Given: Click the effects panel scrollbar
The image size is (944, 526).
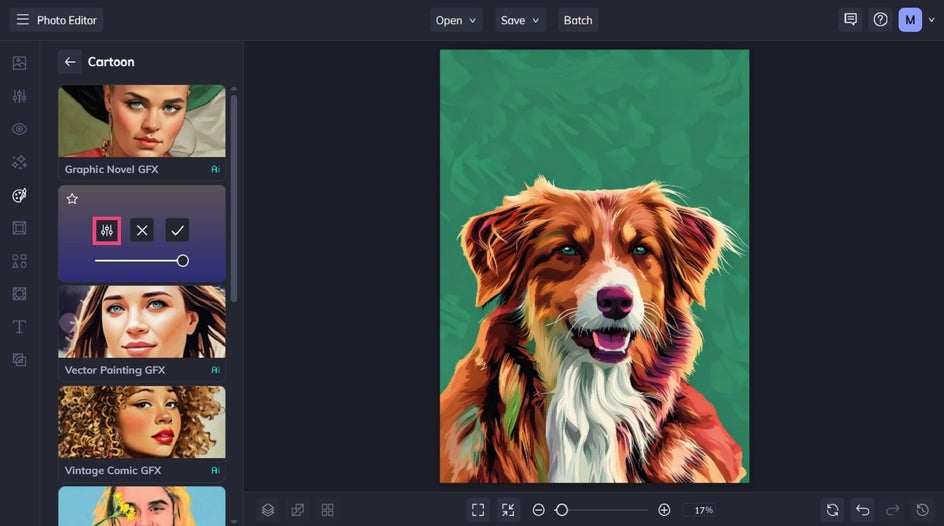Looking at the screenshot, I should 234,199.
